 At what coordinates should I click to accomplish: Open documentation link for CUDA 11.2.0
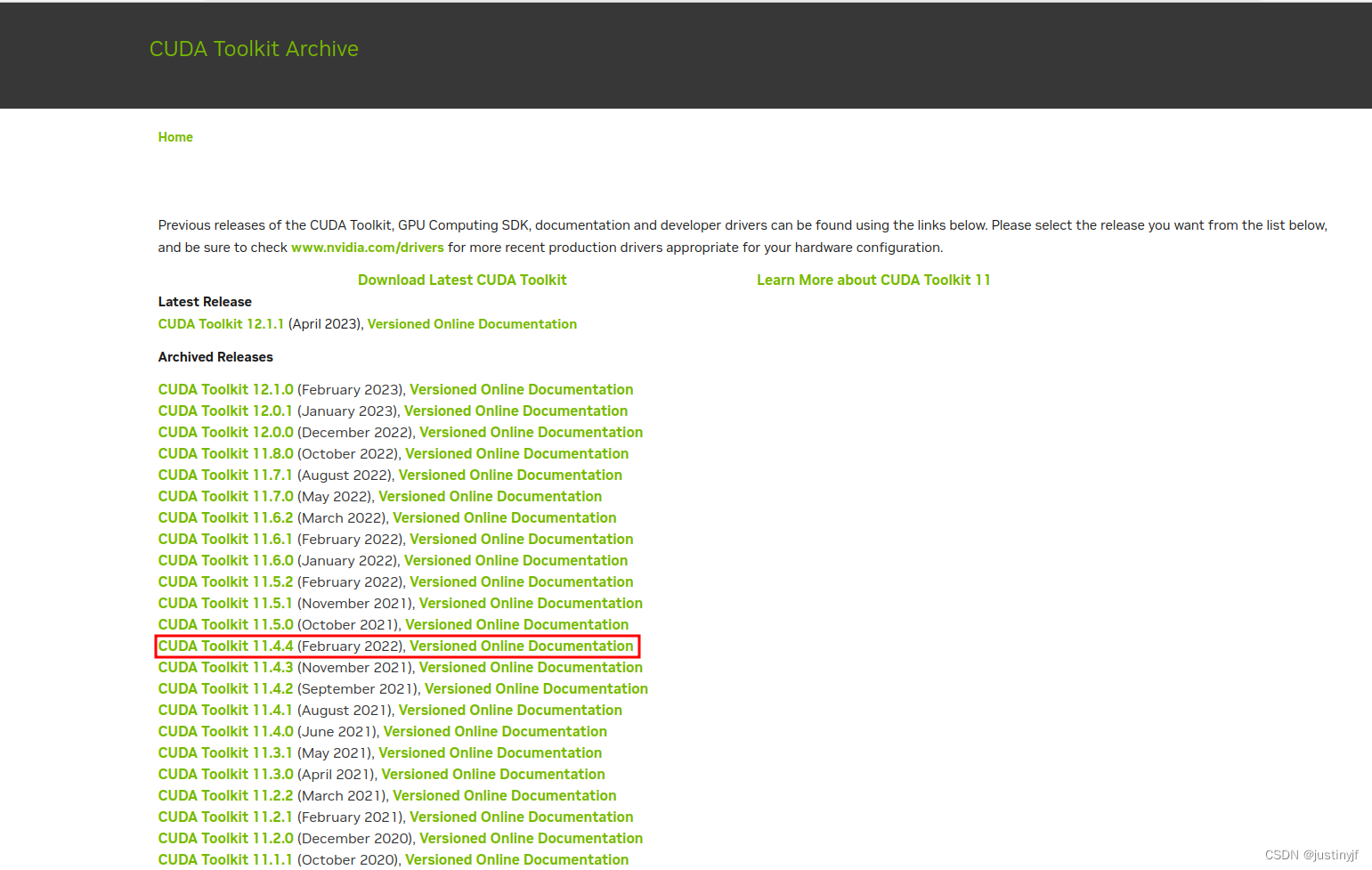532,838
